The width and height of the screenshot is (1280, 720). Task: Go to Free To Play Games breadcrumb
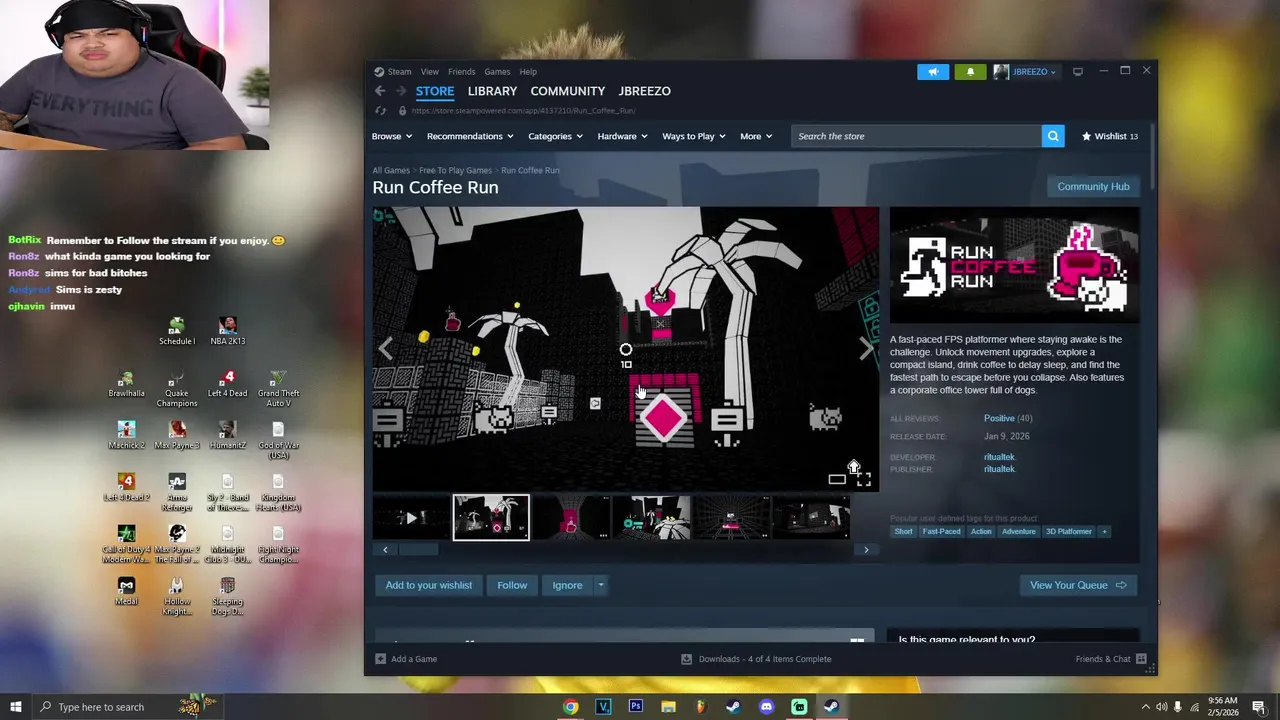[455, 170]
